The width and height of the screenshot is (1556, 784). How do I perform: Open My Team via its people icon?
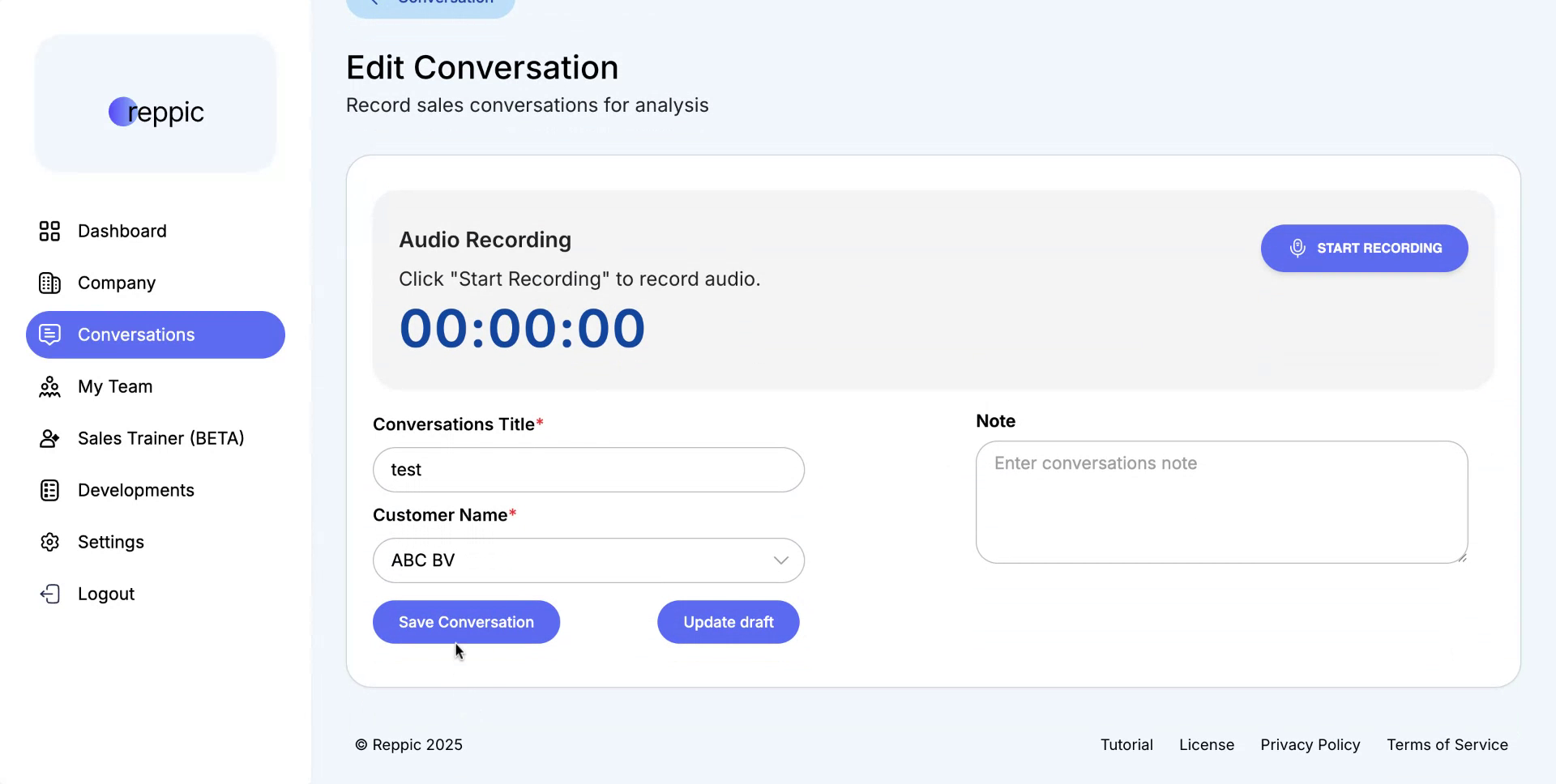(x=49, y=386)
